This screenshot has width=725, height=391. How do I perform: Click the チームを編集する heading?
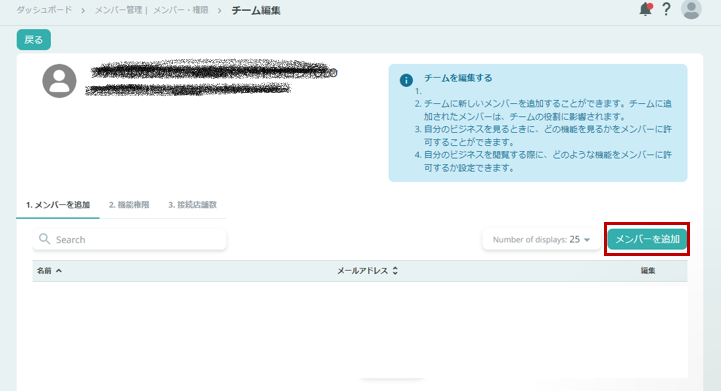(458, 78)
